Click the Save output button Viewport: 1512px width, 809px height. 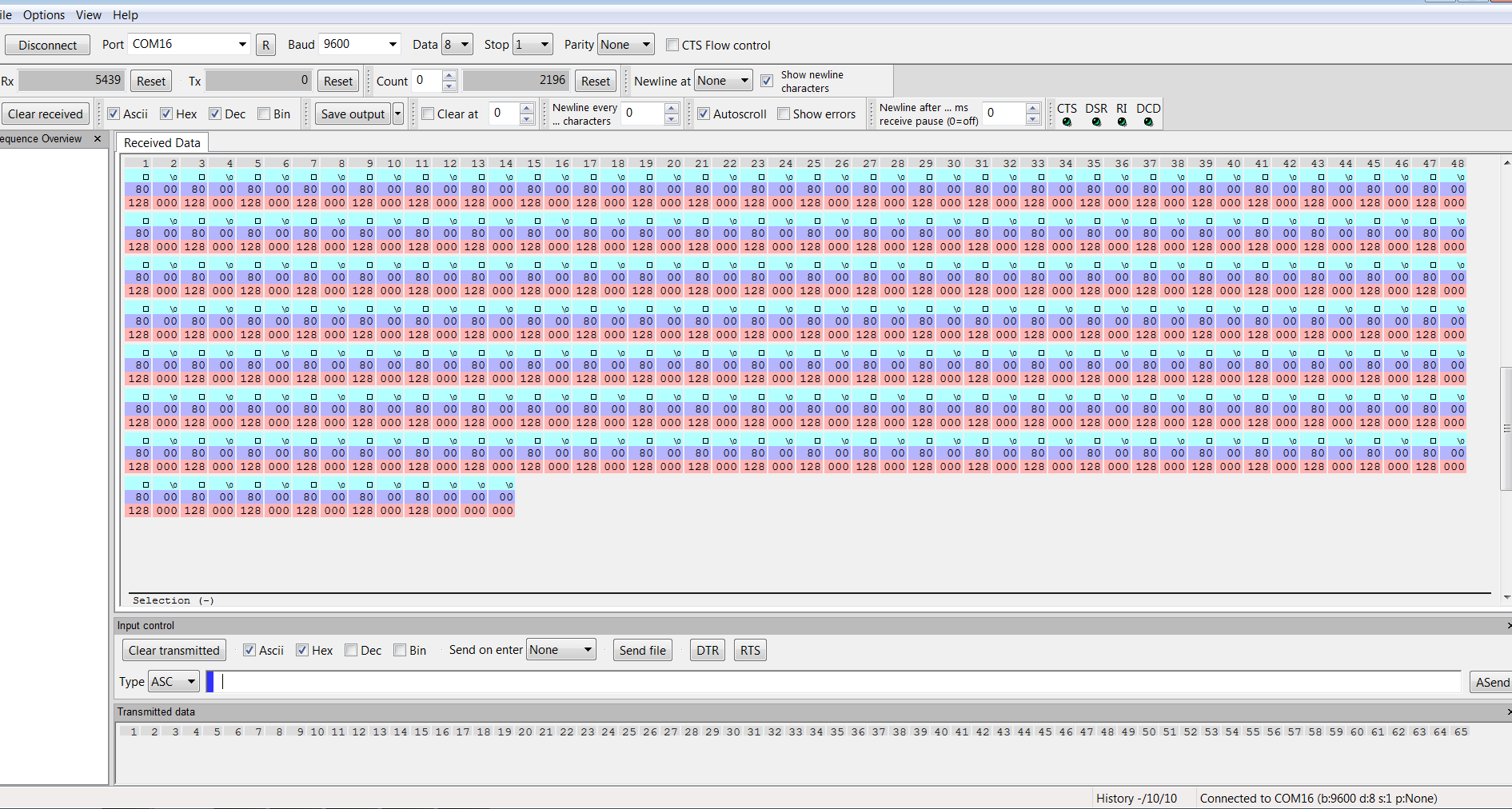point(353,114)
